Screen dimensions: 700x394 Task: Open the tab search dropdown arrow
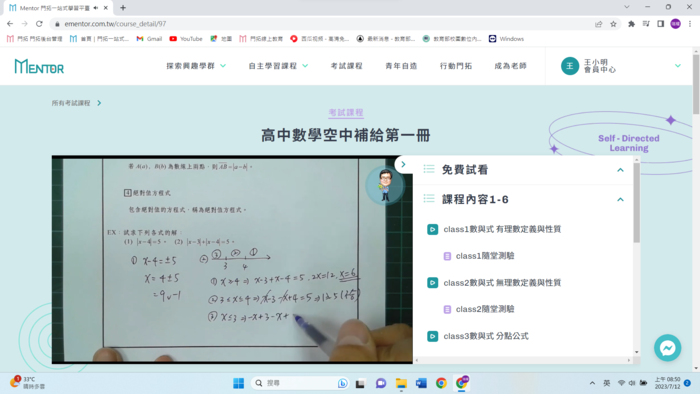[627, 7]
